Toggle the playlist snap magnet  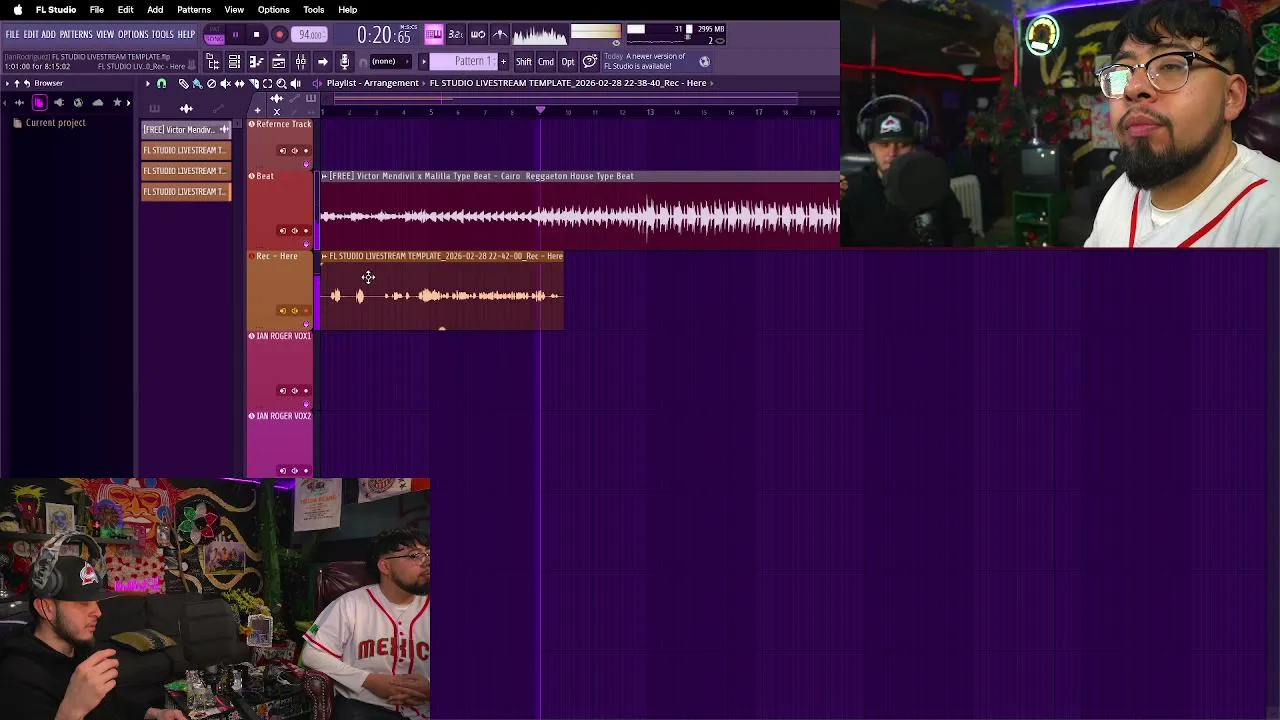161,83
